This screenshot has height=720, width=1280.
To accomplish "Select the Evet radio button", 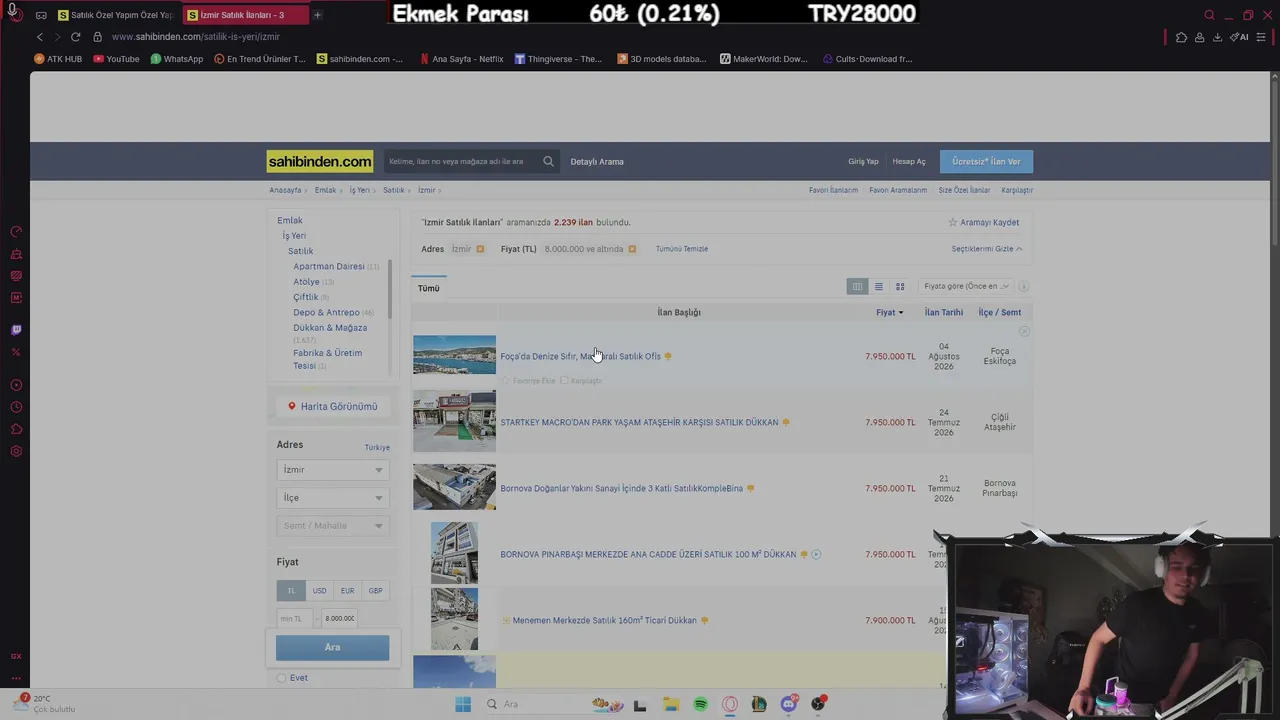I will coord(282,678).
